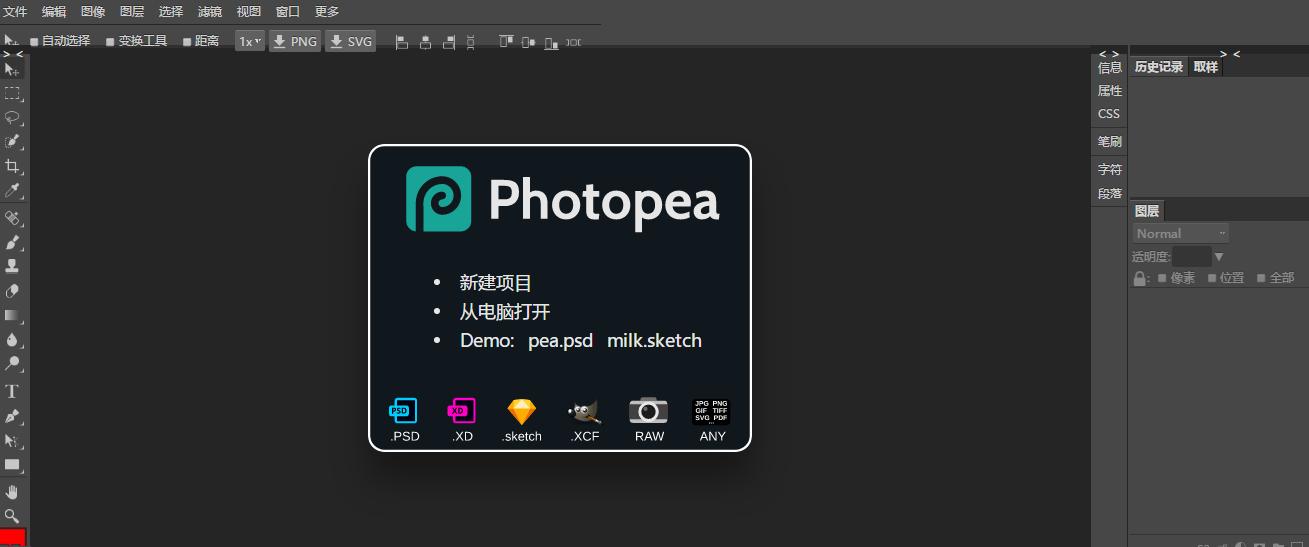Image resolution: width=1309 pixels, height=547 pixels.
Task: Switch to the 历史记录 tab
Action: [1159, 67]
